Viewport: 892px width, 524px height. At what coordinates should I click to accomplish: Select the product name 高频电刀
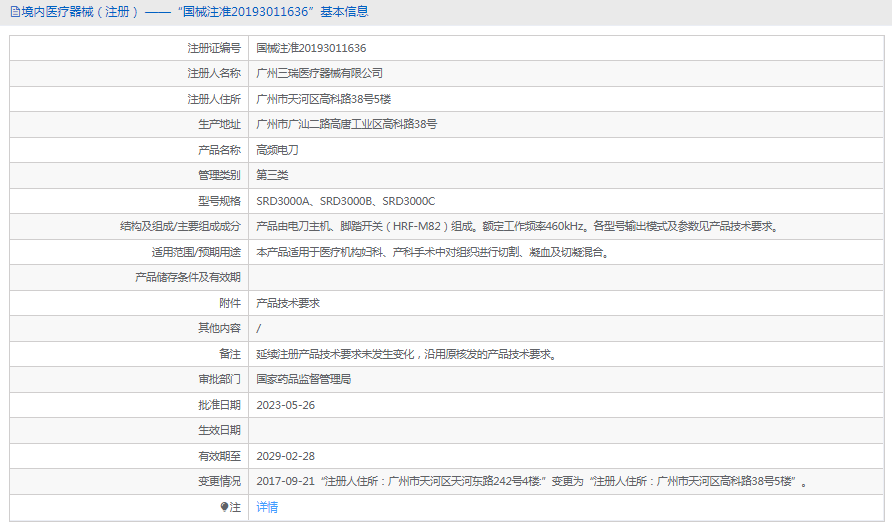point(277,150)
